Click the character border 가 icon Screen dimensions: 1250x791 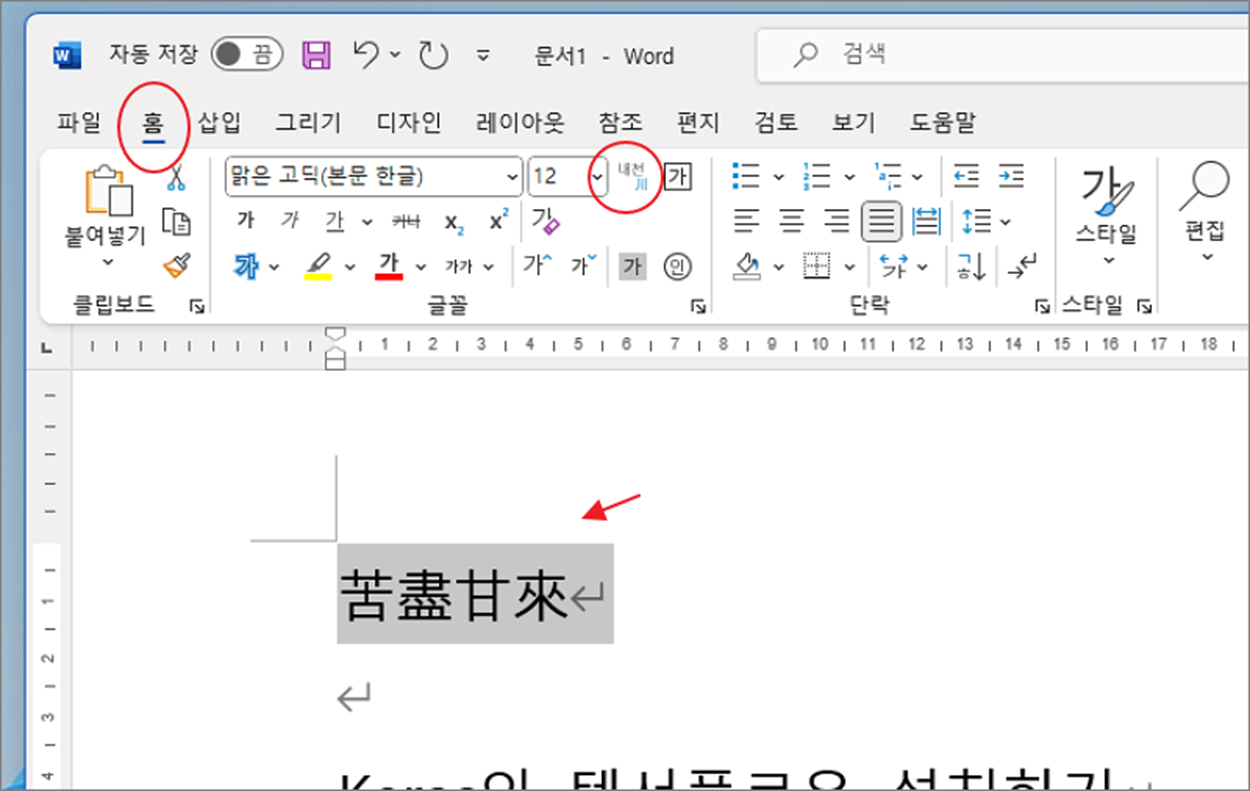(678, 177)
